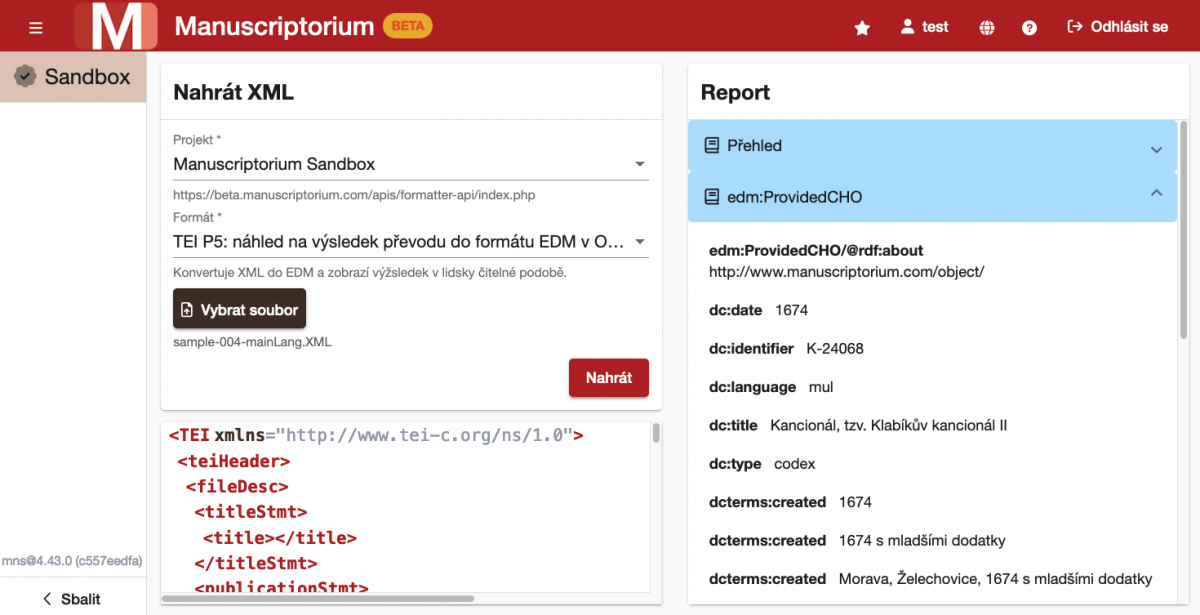Click the file name sample-004-mainLang.XML

point(252,342)
